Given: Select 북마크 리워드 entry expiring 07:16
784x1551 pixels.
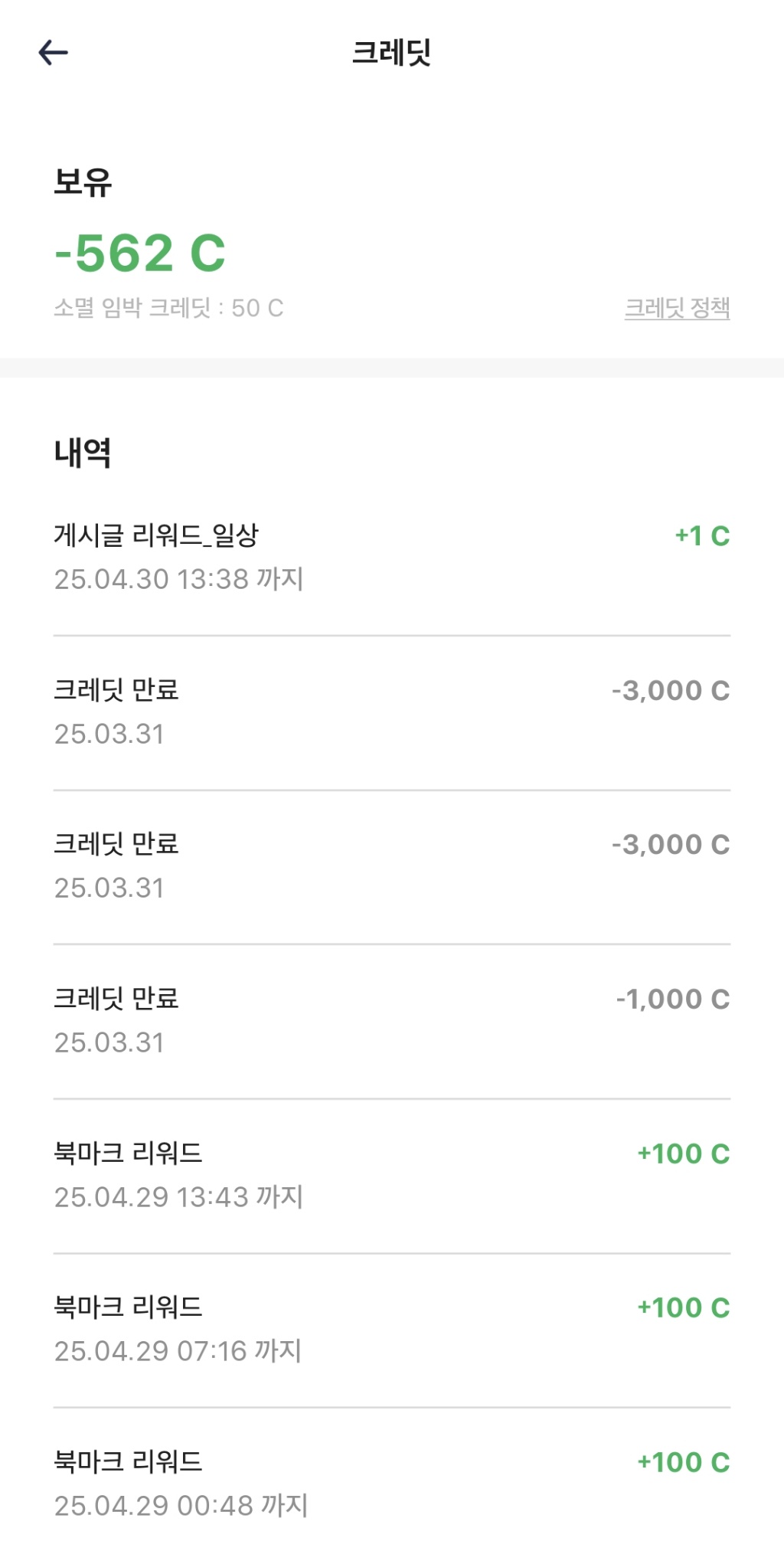Looking at the screenshot, I should pos(128,1307).
